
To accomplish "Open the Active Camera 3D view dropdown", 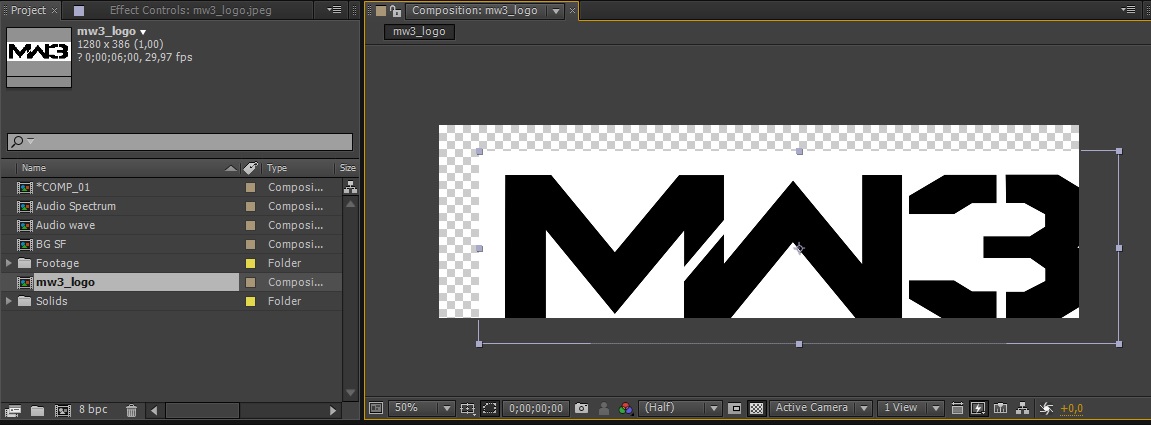I will (821, 408).
